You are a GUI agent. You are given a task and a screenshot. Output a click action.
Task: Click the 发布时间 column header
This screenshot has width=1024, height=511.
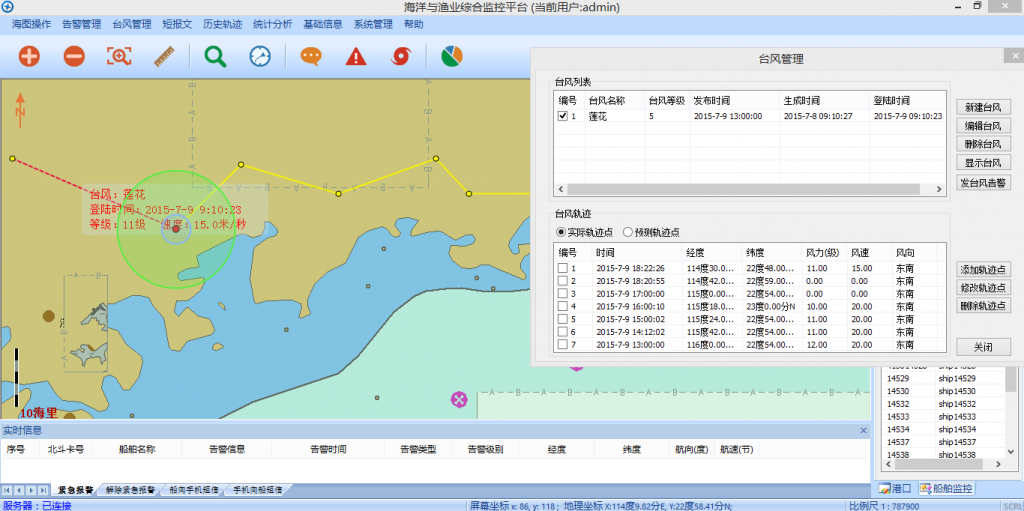click(x=734, y=101)
